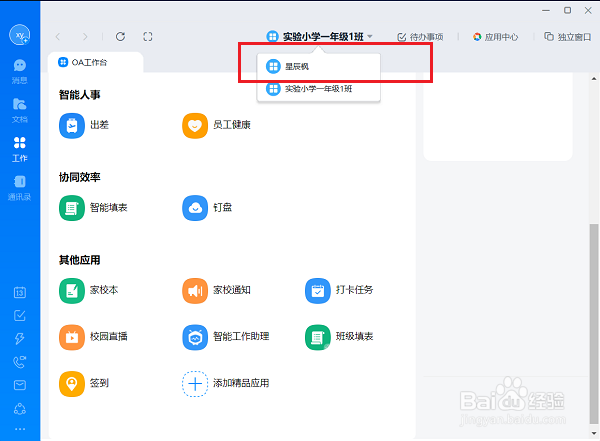600x441 pixels.
Task: Open the 智能工作助理 assistant app
Action: tap(226, 337)
